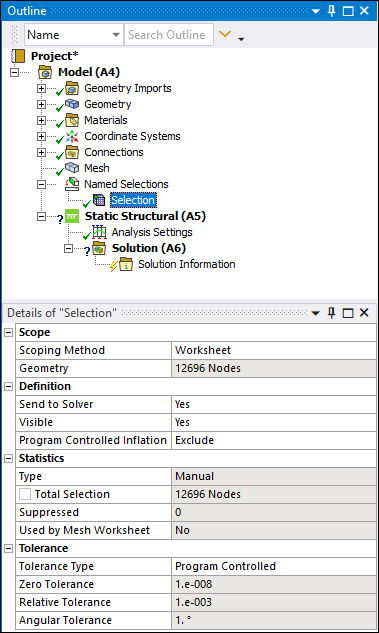
Task: Select the Solution (A6) tree item
Action: click(x=149, y=248)
